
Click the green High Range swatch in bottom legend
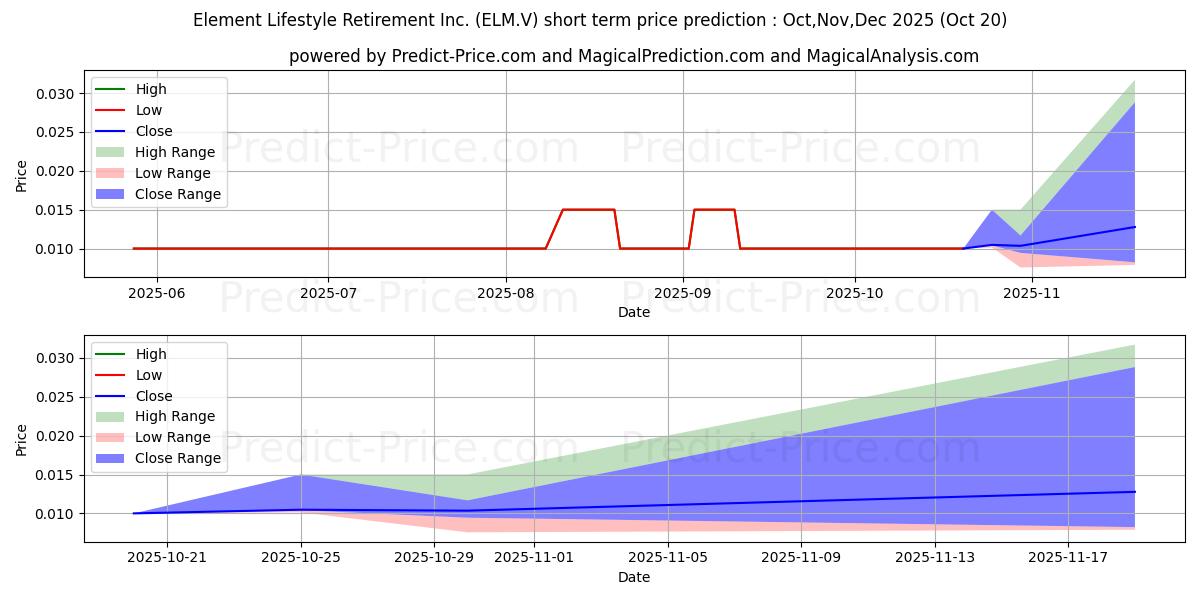pos(110,416)
